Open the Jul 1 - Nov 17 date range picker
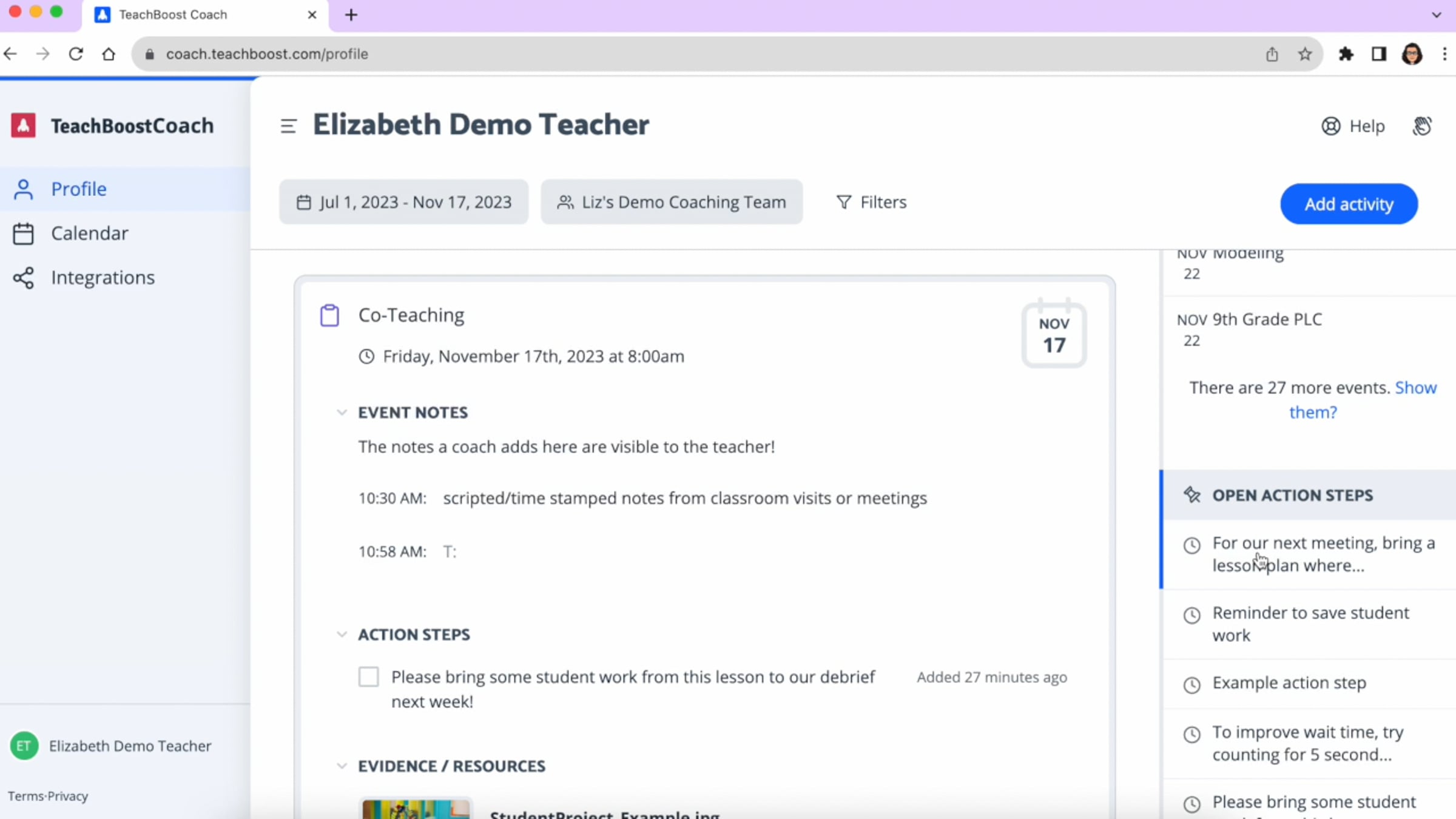Image resolution: width=1456 pixels, height=819 pixels. click(404, 202)
